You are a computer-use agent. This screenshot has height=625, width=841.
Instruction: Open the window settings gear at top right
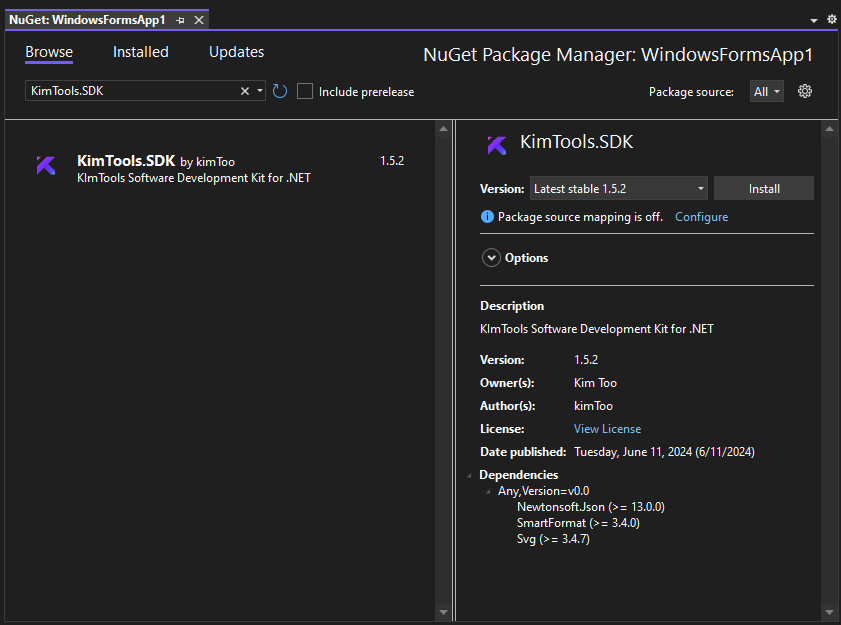831,20
